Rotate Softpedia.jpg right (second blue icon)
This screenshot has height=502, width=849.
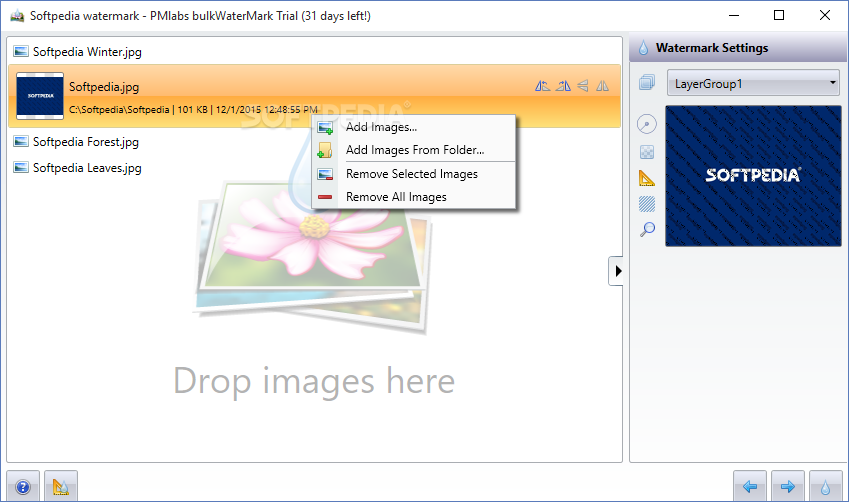[x=563, y=86]
